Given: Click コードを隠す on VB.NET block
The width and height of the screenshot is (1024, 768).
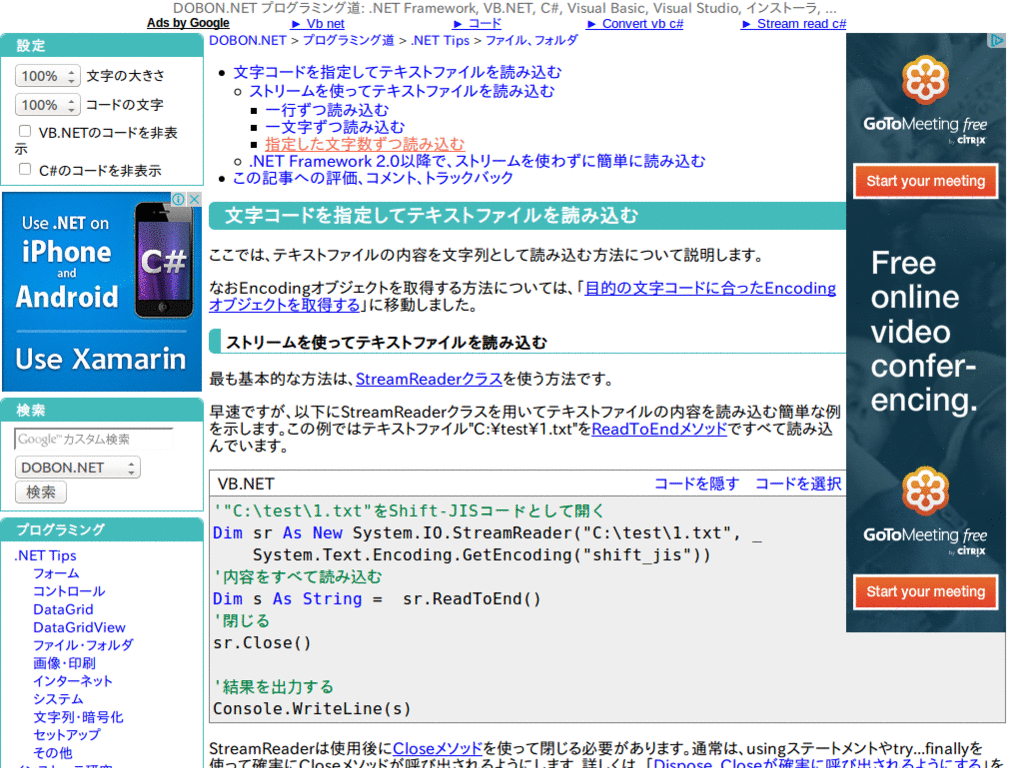Looking at the screenshot, I should coord(696,483).
